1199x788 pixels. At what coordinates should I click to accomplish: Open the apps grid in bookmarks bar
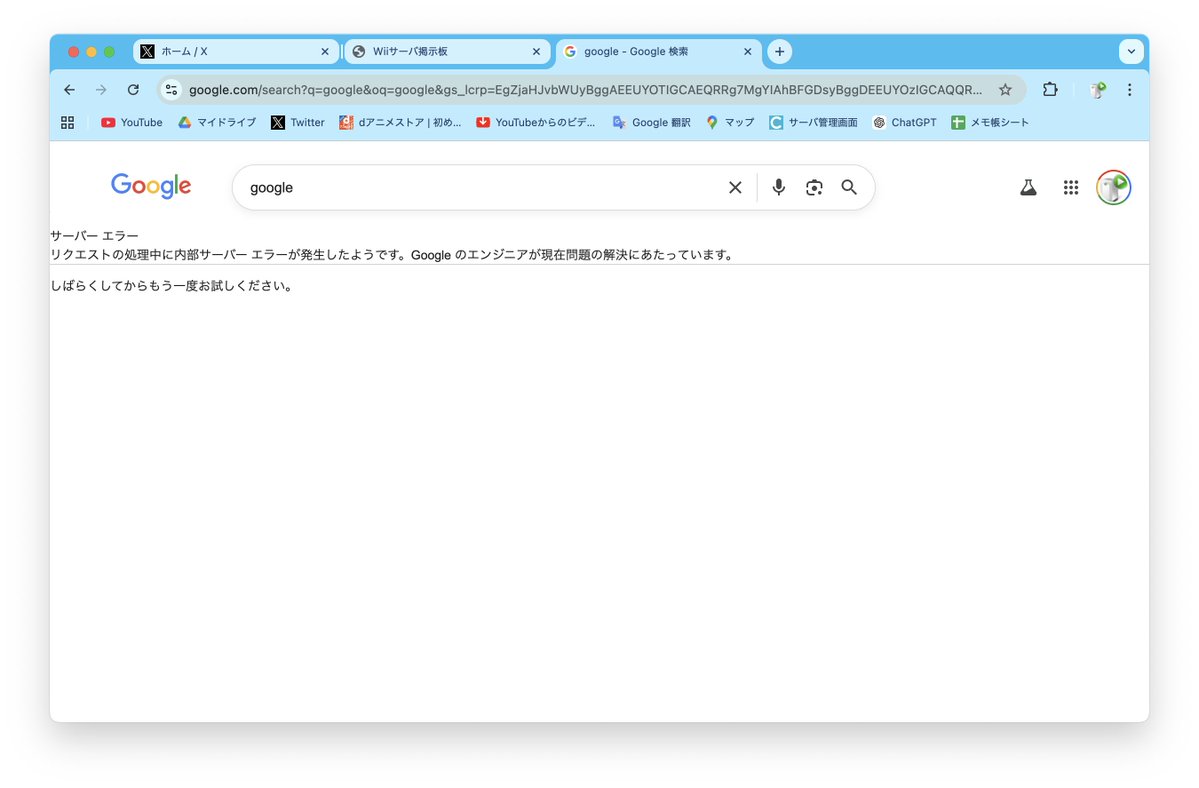pyautogui.click(x=67, y=122)
